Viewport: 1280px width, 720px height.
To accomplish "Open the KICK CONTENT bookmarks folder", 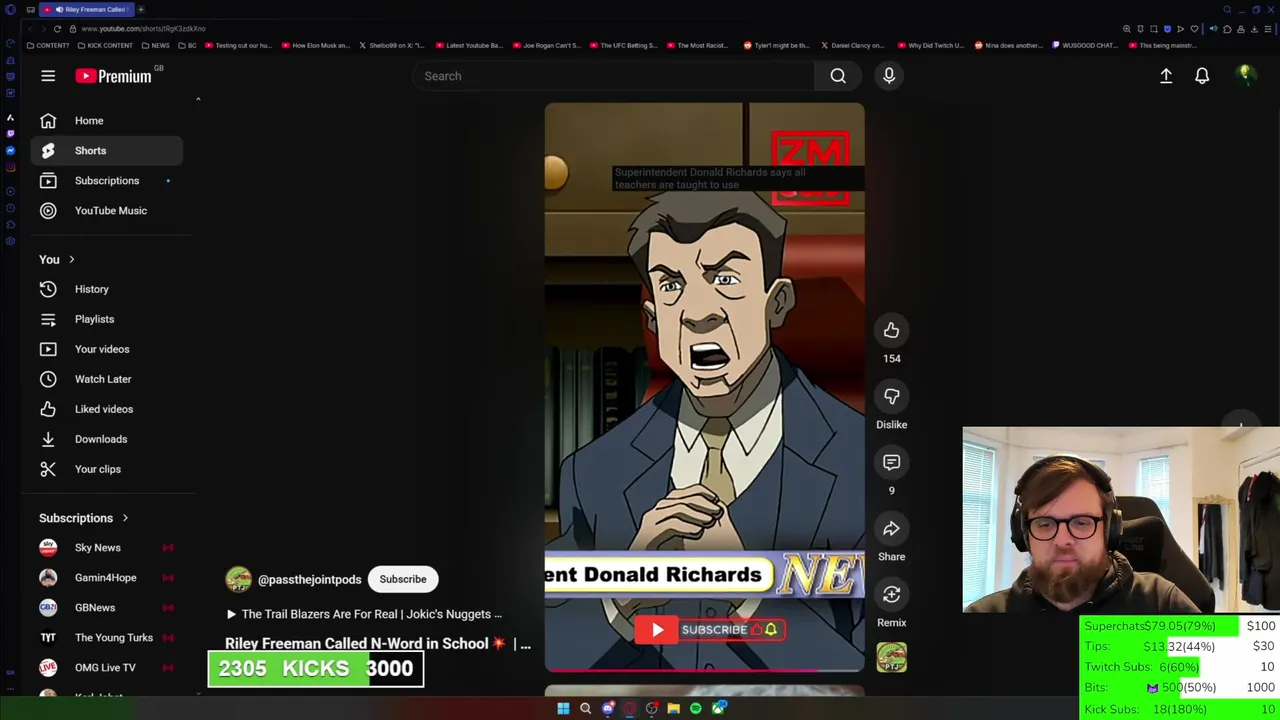I will [105, 45].
